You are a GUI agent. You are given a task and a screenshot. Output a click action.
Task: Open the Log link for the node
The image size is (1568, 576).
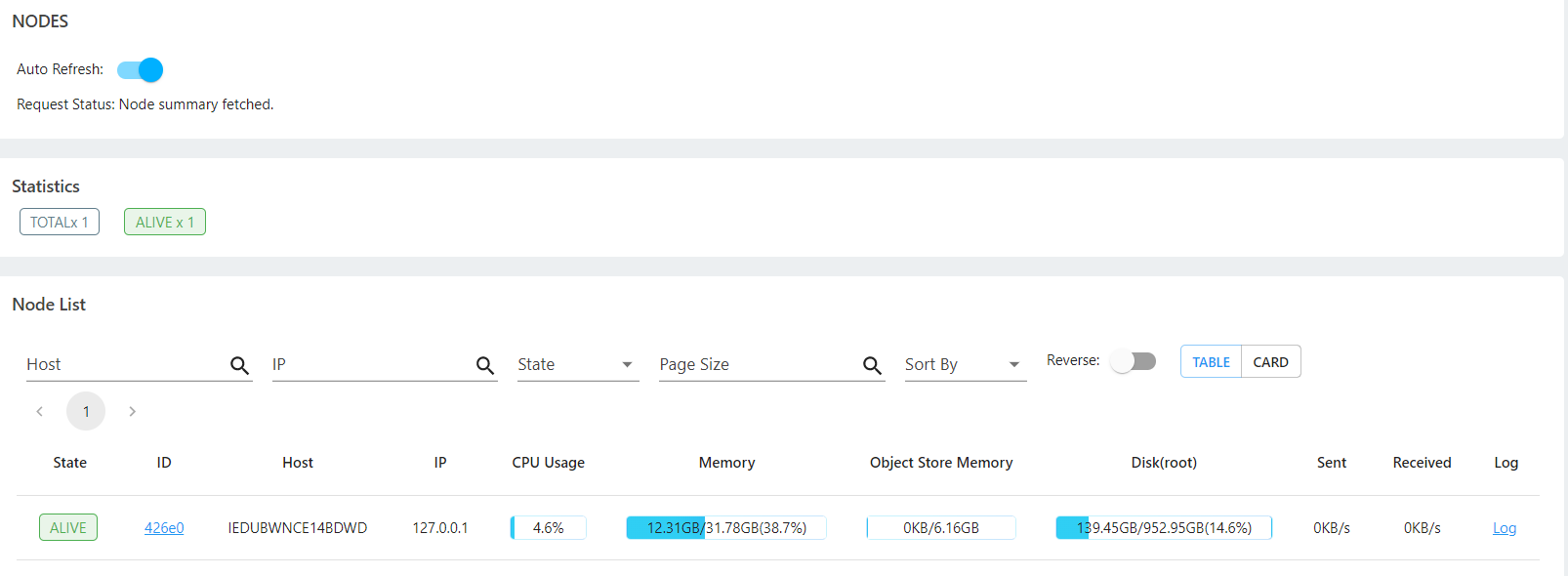[x=1505, y=528]
